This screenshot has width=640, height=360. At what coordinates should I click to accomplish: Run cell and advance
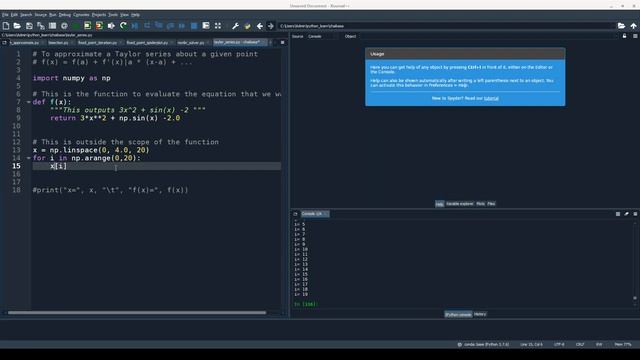pos(99,26)
